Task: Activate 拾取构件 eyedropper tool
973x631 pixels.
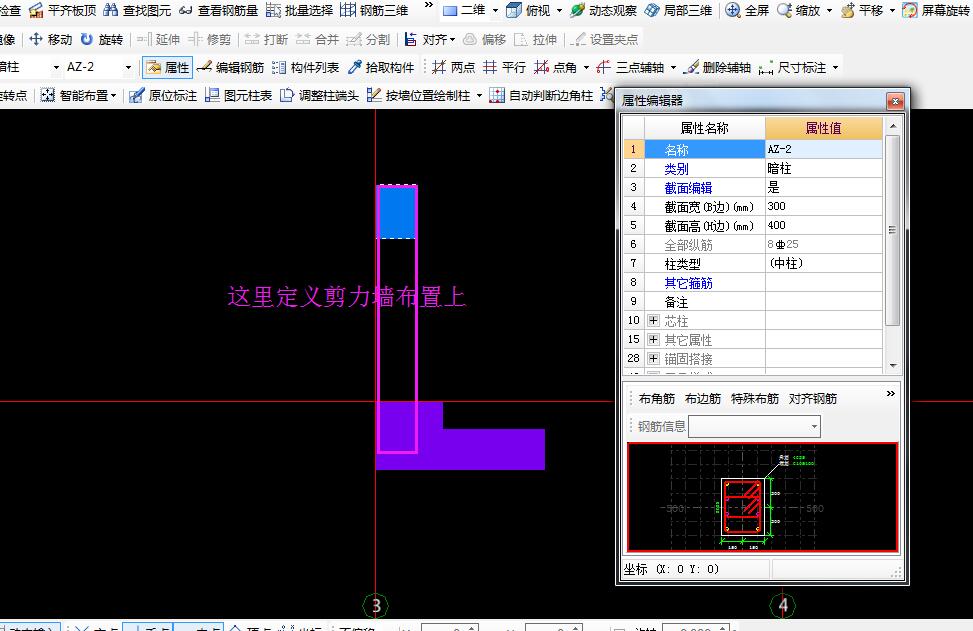Action: pyautogui.click(x=380, y=67)
